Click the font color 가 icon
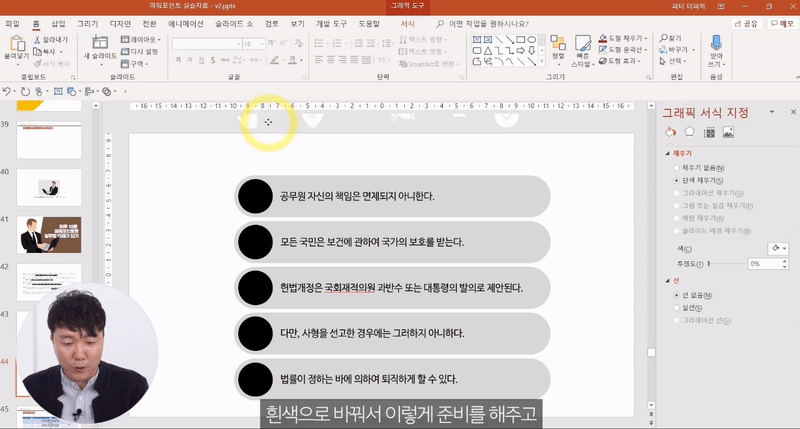 [292, 60]
